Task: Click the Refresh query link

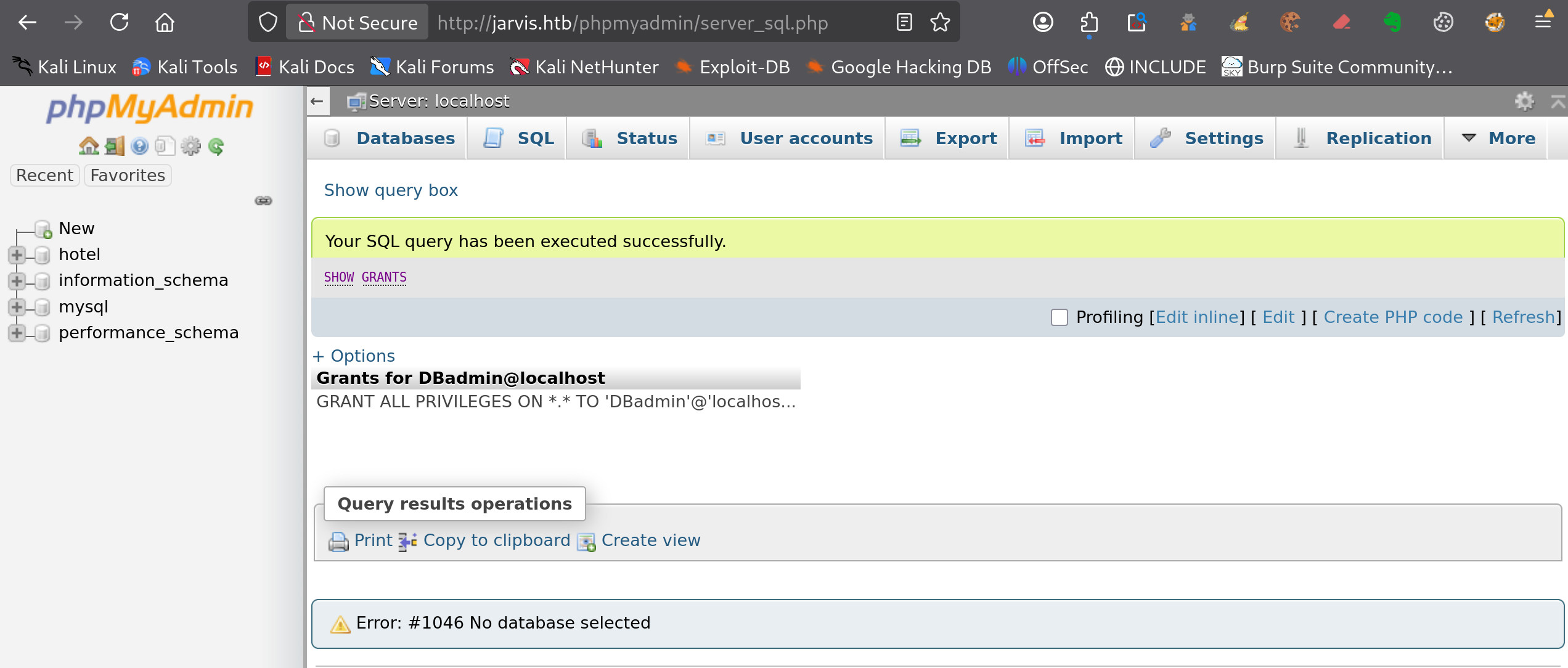Action: pyautogui.click(x=1524, y=317)
